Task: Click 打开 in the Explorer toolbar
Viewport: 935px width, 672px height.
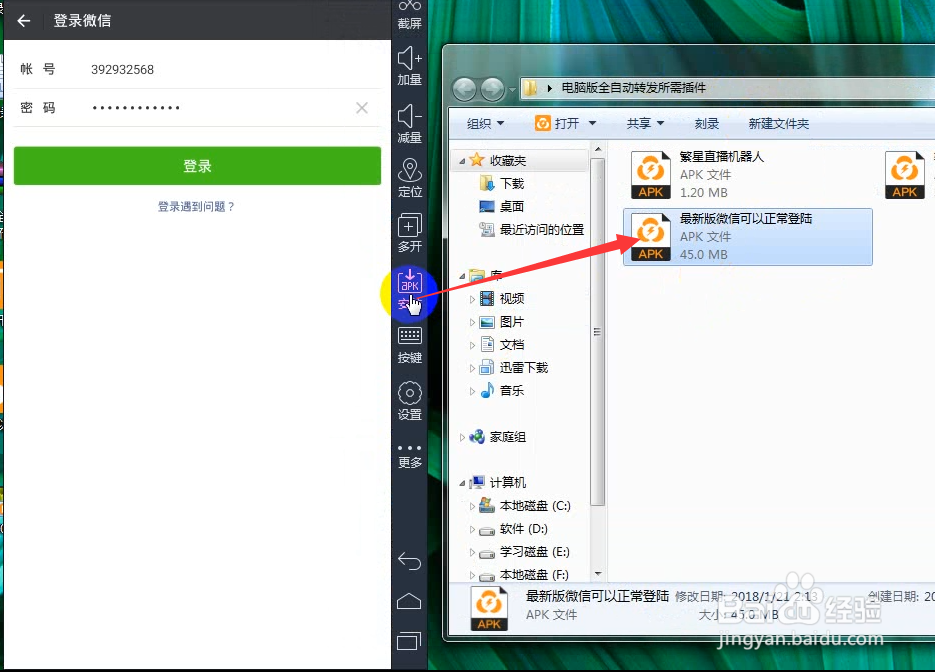Action: pos(558,123)
